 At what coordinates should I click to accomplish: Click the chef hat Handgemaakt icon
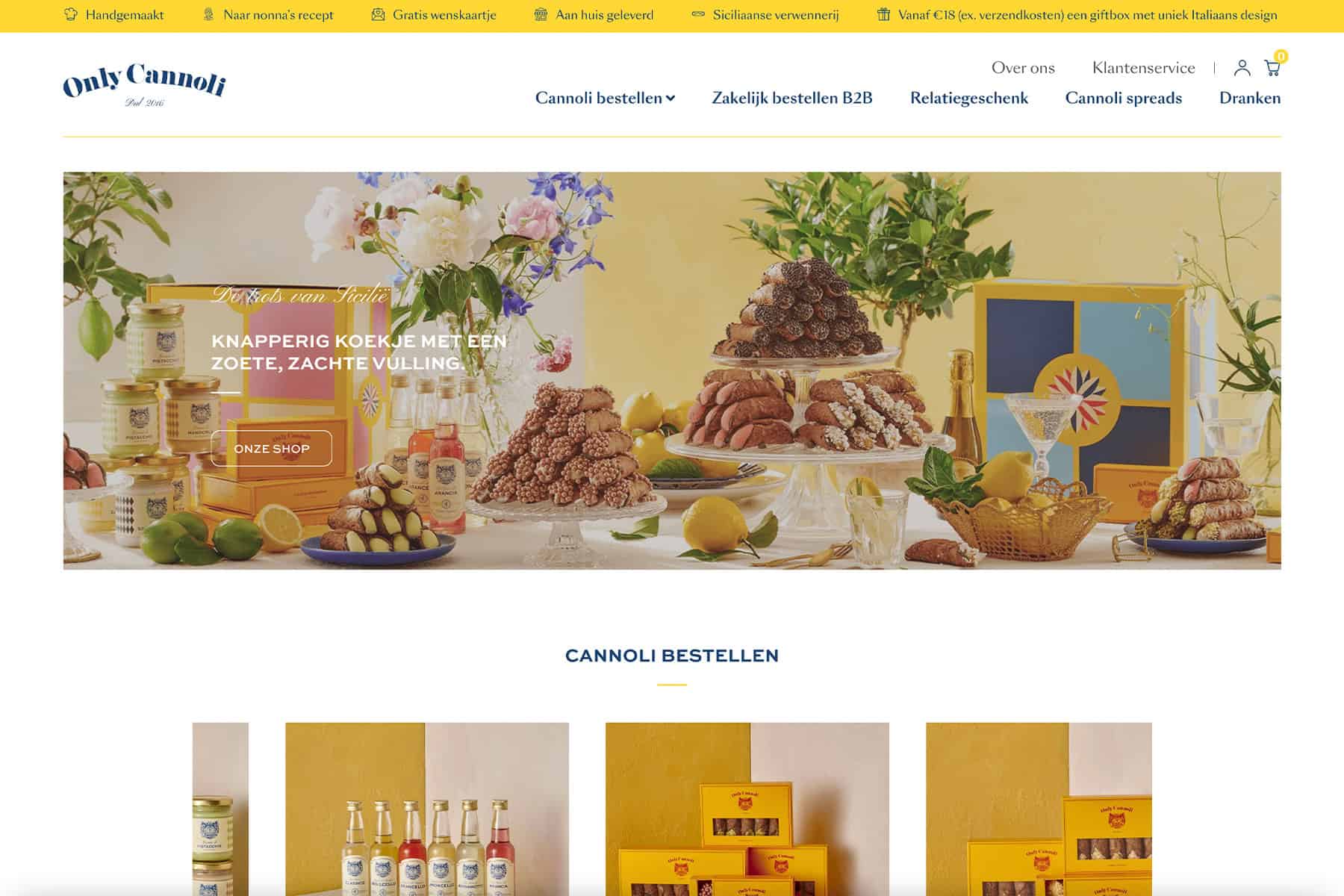(x=71, y=14)
